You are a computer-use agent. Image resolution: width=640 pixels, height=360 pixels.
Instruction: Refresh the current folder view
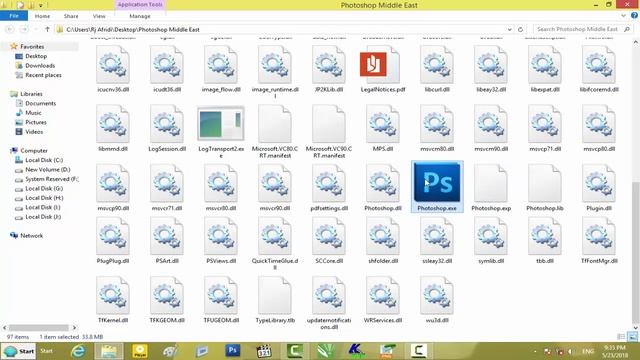point(520,29)
